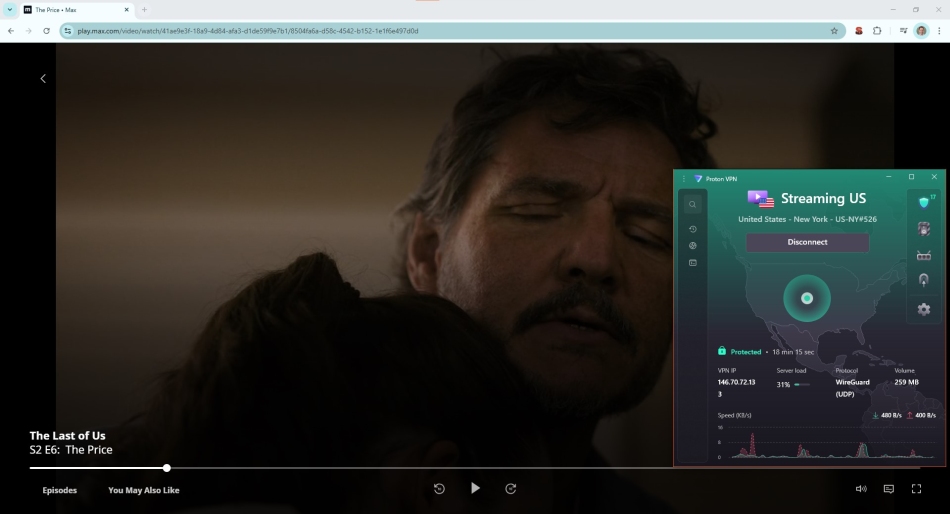Enter fullscreen video mode

(x=917, y=489)
